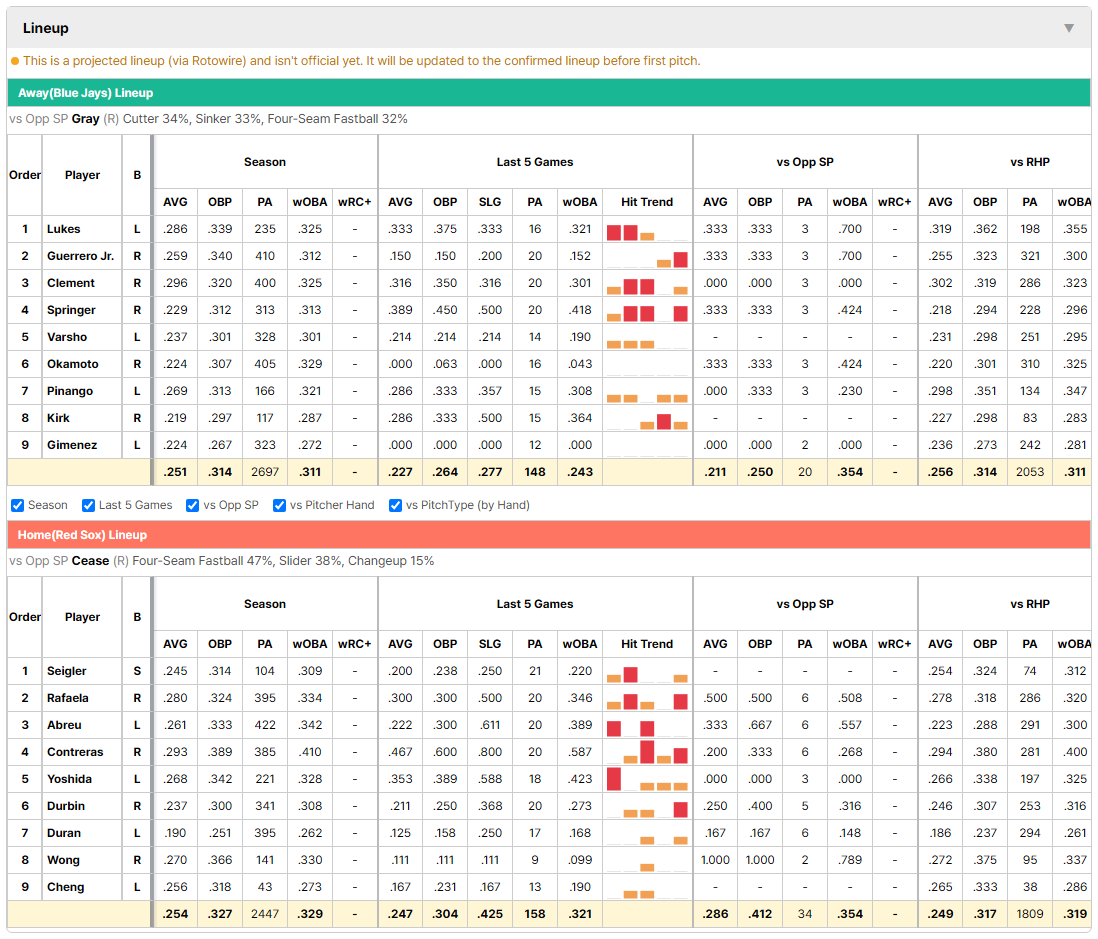Toggle vs PitchType (by Hand) checkbox

(x=396, y=506)
